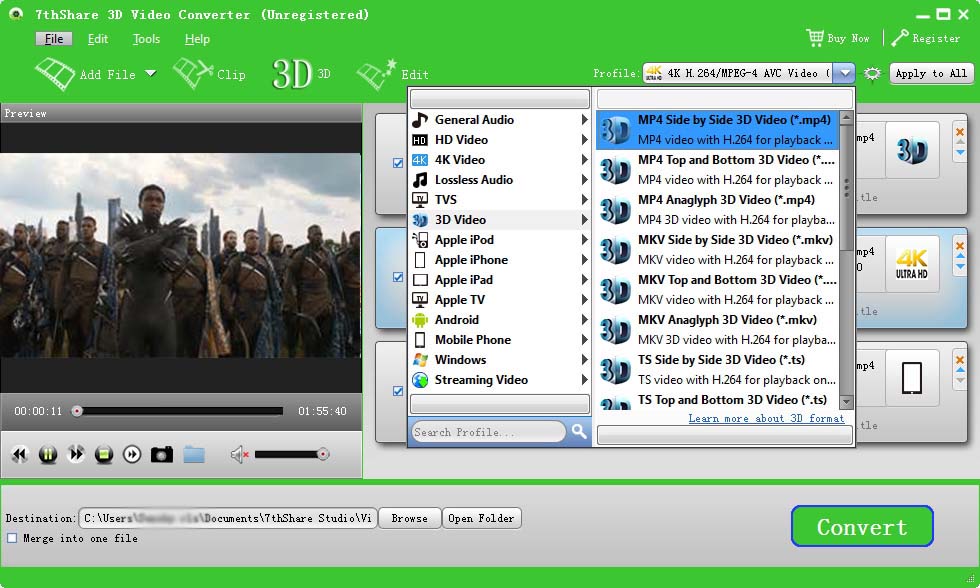Open the Clip tool
980x588 pixels.
click(x=209, y=74)
